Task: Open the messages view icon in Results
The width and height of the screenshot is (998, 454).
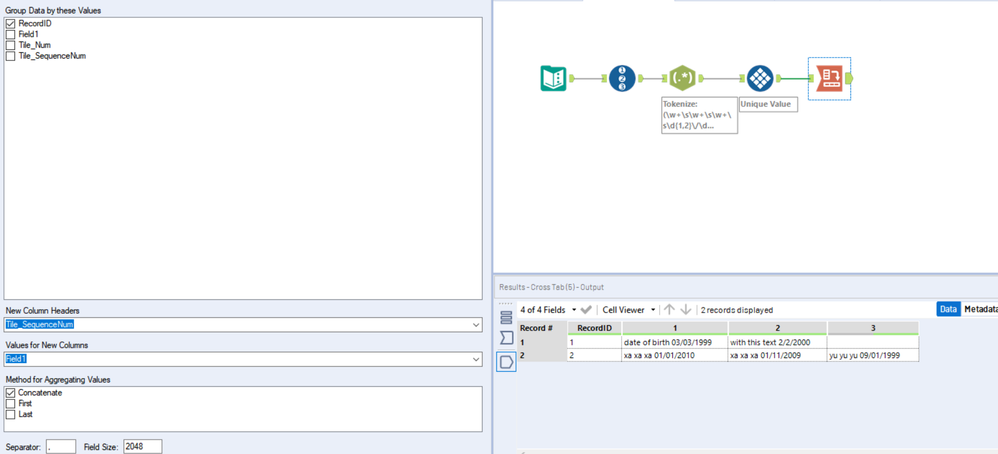Action: coord(507,317)
